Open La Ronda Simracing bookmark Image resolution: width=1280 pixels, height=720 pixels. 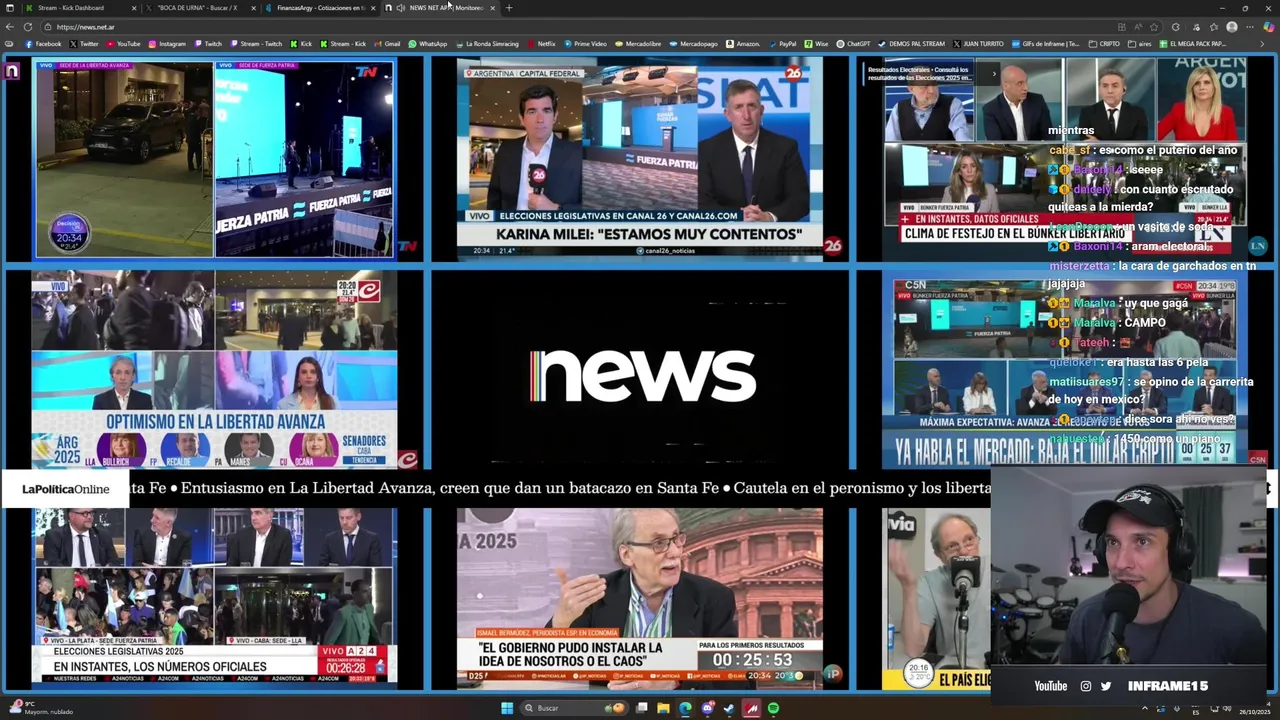(487, 44)
